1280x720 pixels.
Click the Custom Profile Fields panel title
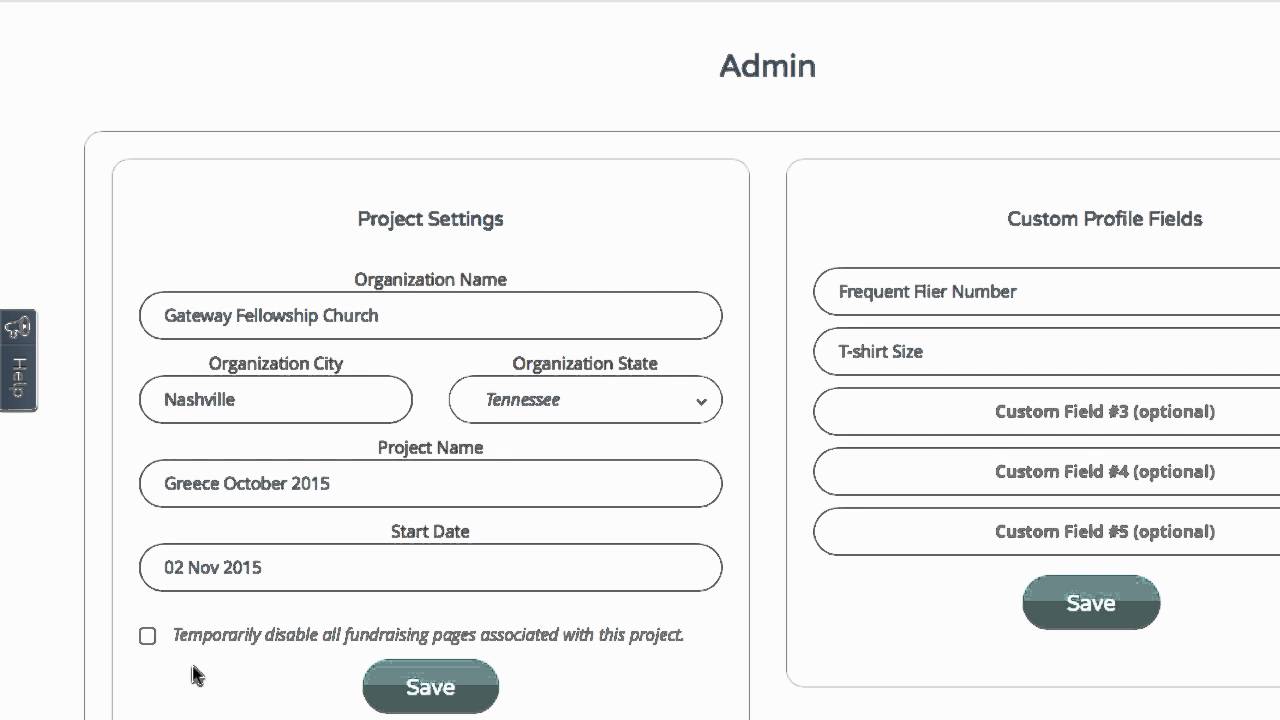click(1104, 219)
